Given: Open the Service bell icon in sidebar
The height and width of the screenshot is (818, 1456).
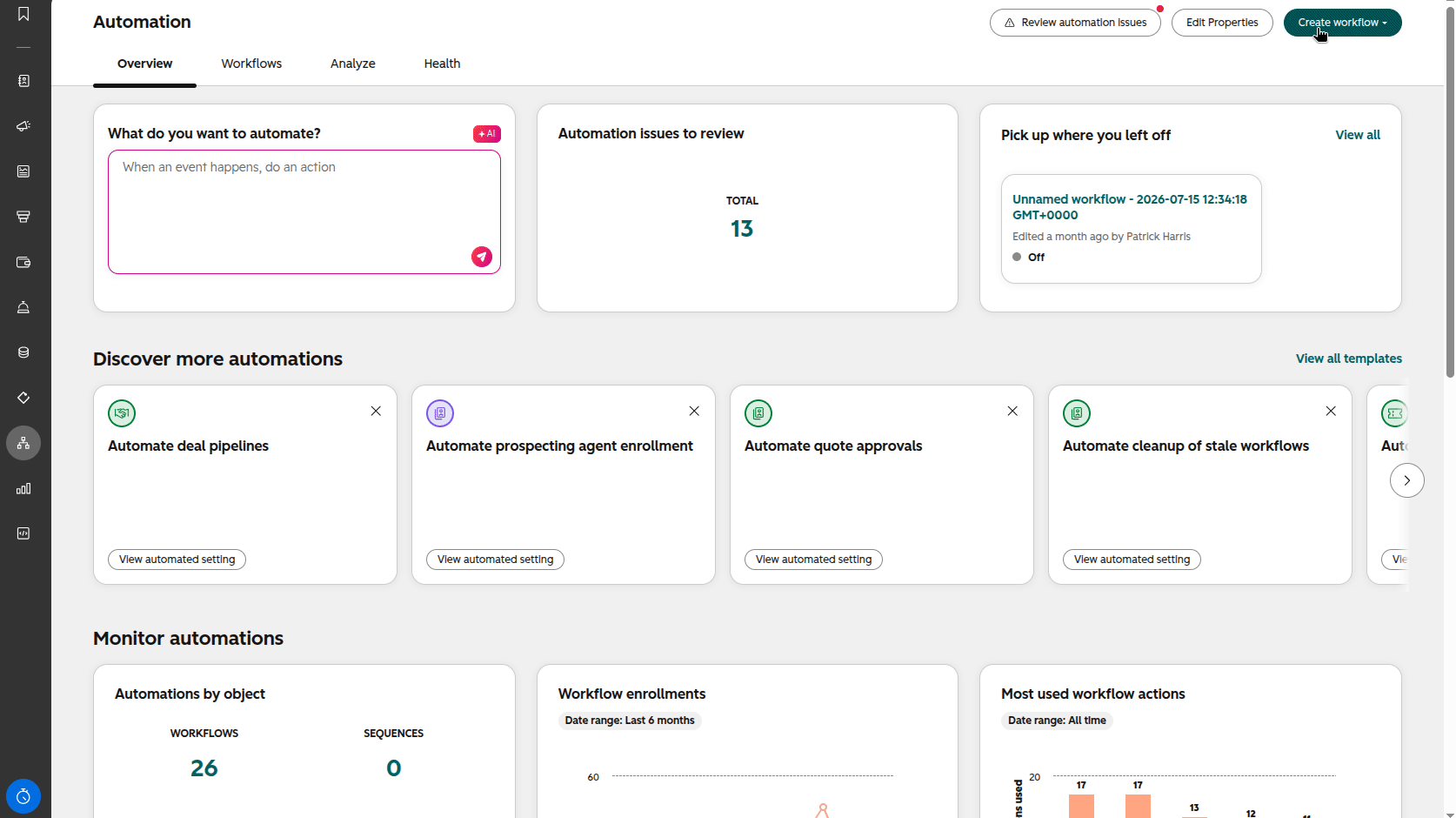Looking at the screenshot, I should click(23, 307).
